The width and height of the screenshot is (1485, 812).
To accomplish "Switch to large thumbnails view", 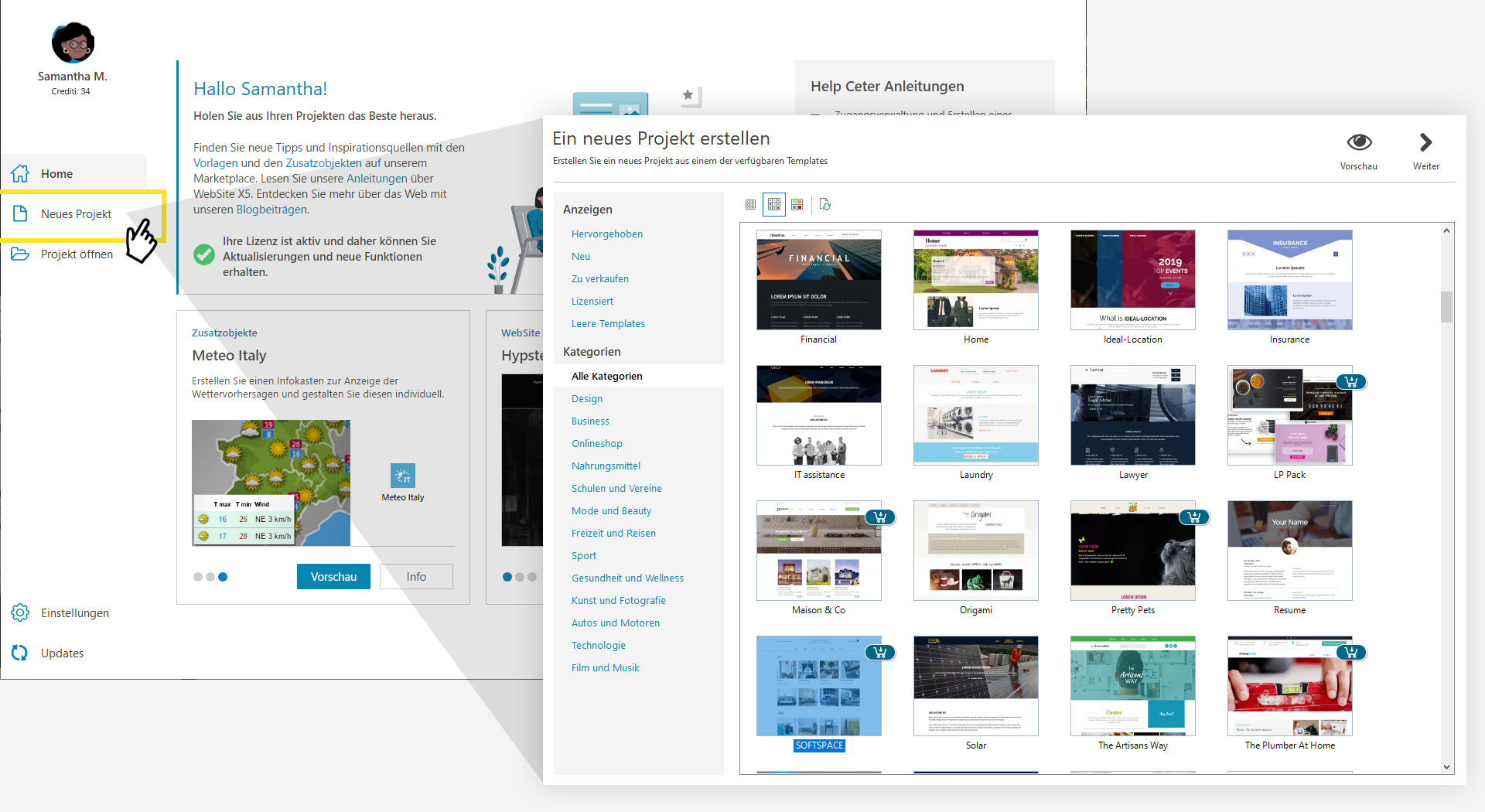I will (x=797, y=205).
